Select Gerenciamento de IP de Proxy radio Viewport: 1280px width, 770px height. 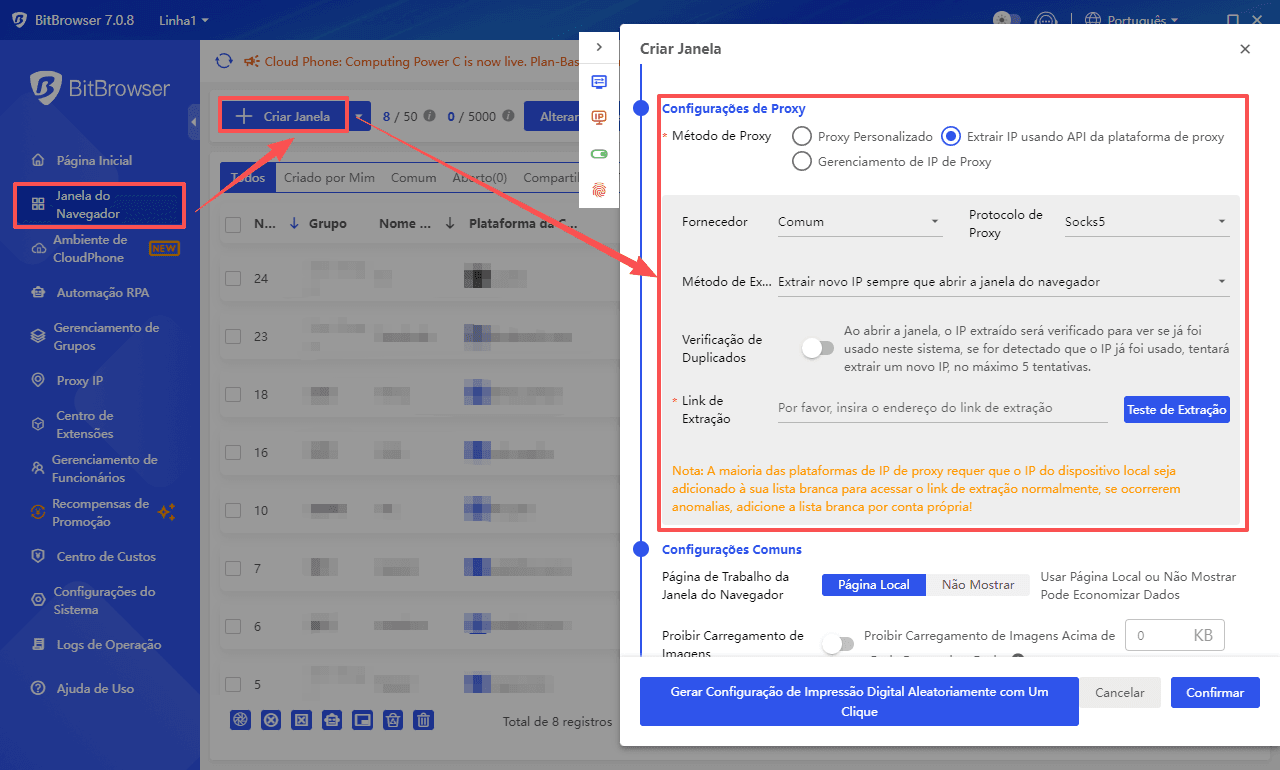802,162
